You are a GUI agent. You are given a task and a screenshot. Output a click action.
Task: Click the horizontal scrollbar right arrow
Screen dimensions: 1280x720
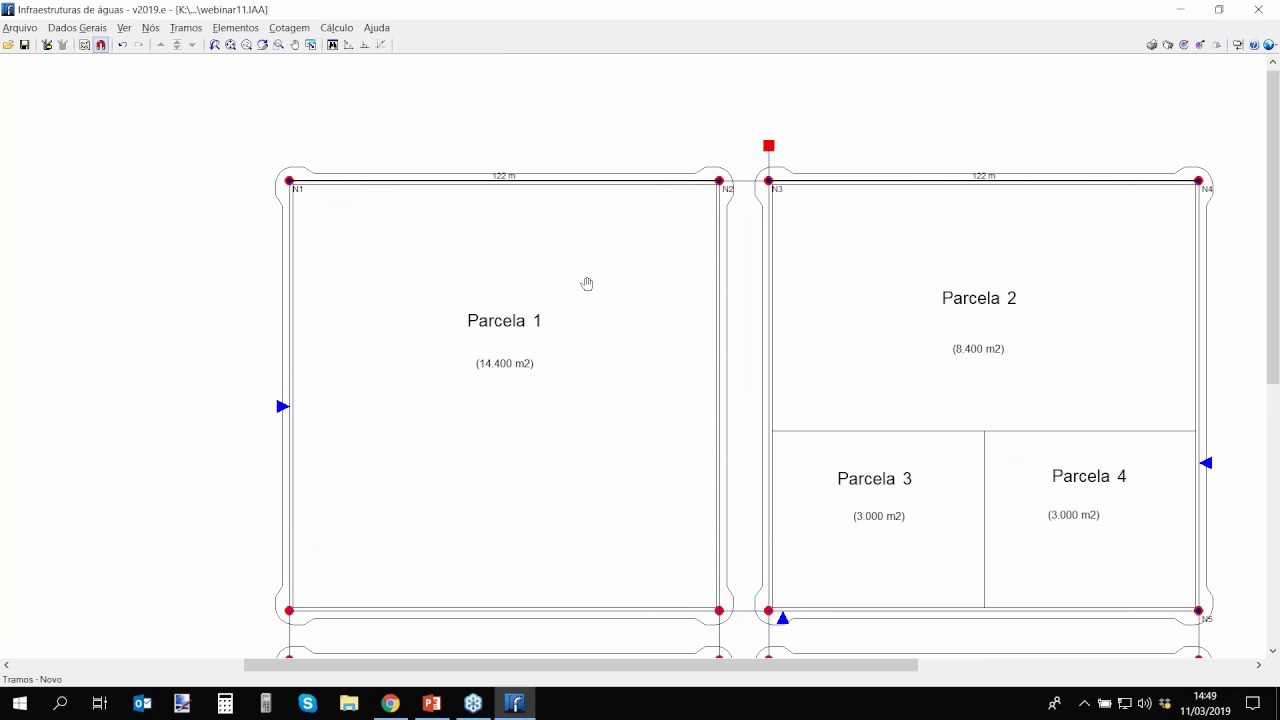pyautogui.click(x=1258, y=665)
